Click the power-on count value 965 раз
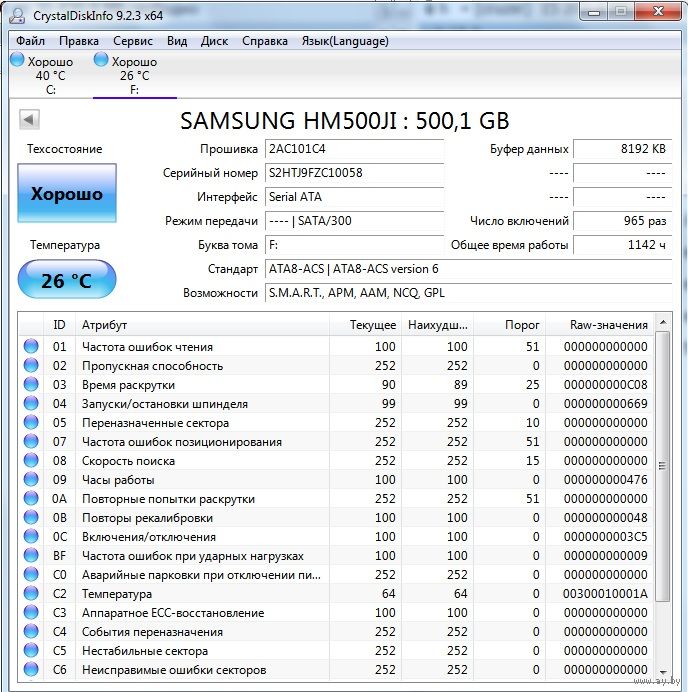This screenshot has width=688, height=692. (x=623, y=221)
